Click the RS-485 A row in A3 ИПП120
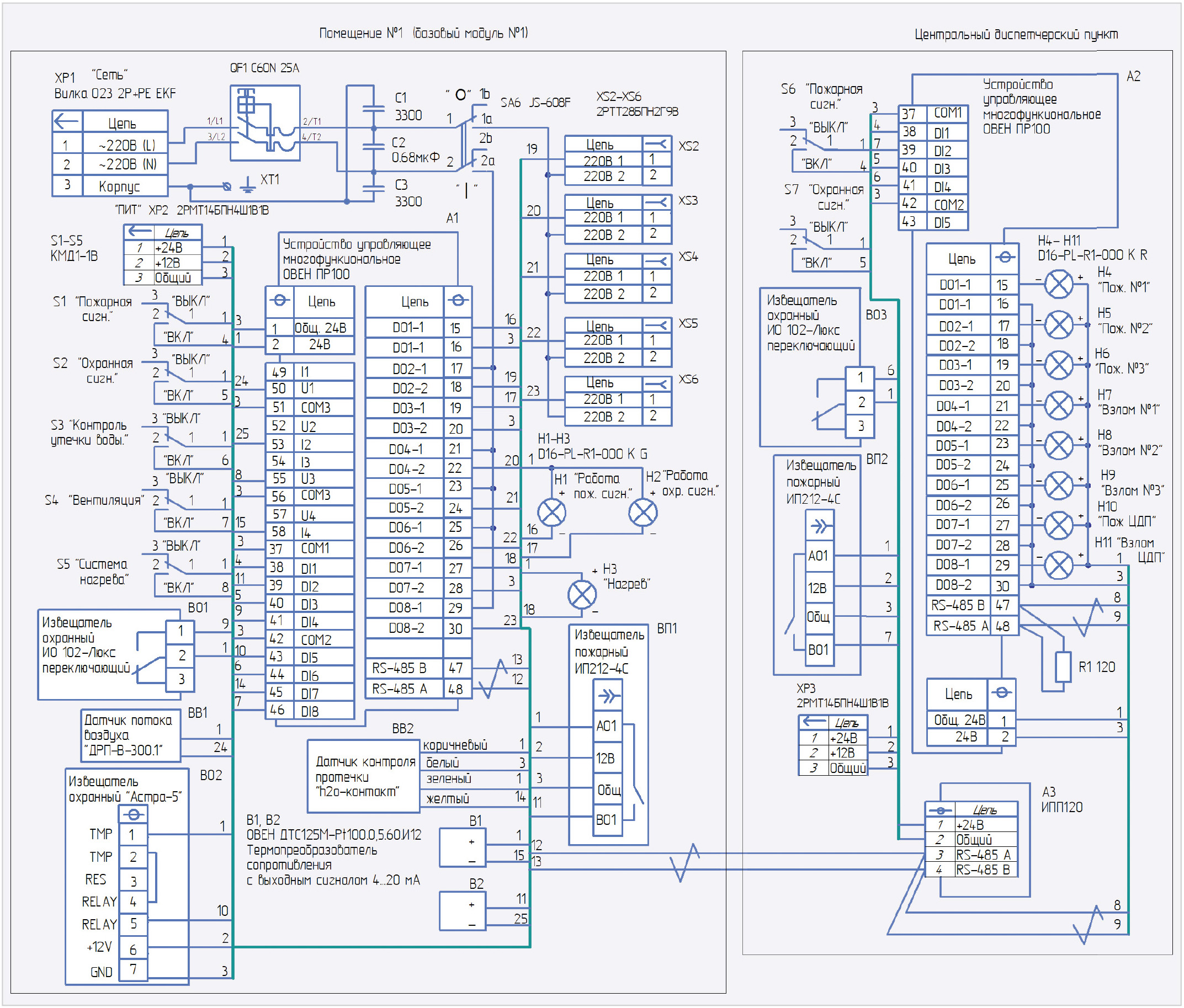The image size is (1184, 1008). [983, 855]
